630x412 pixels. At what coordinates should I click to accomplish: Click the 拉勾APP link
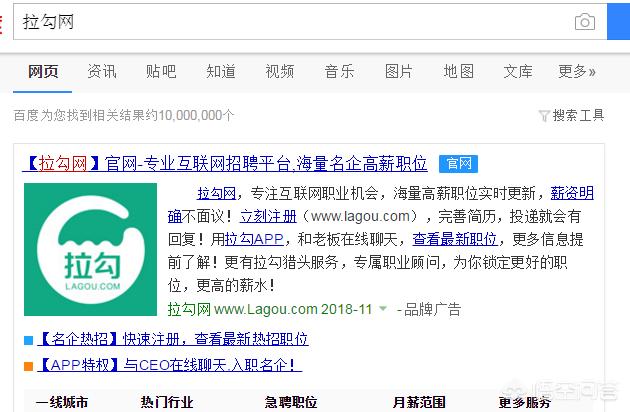(254, 240)
